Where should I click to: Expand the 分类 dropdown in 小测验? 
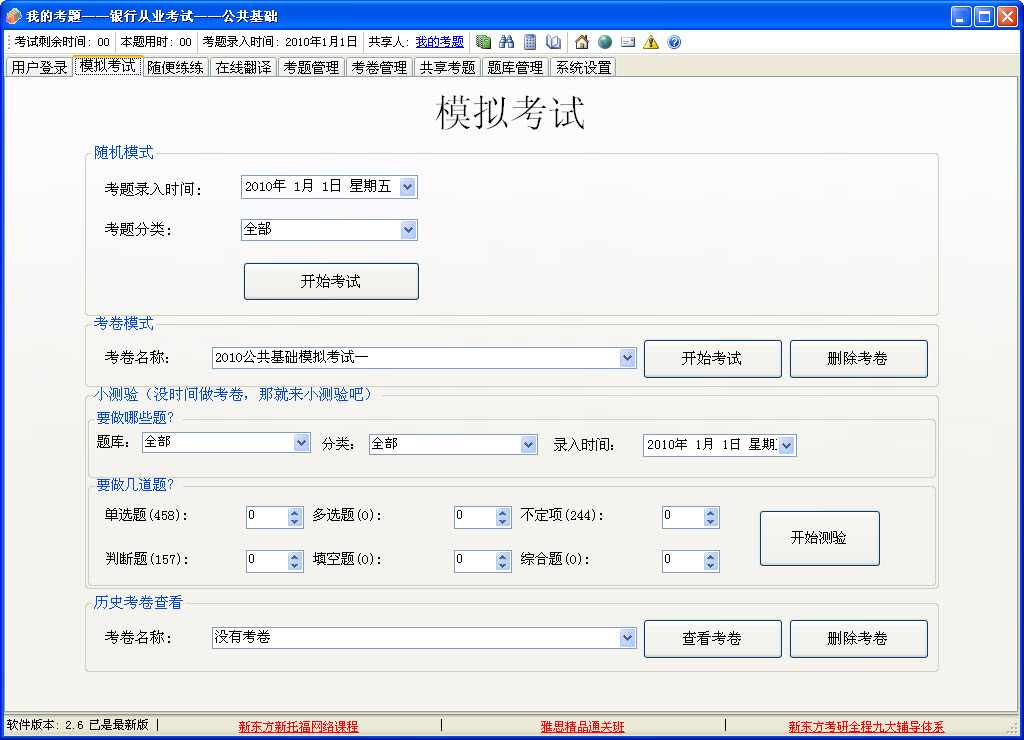tap(528, 444)
